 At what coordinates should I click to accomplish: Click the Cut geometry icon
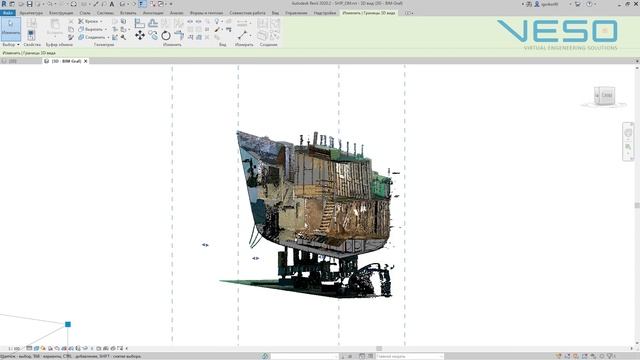(80, 29)
